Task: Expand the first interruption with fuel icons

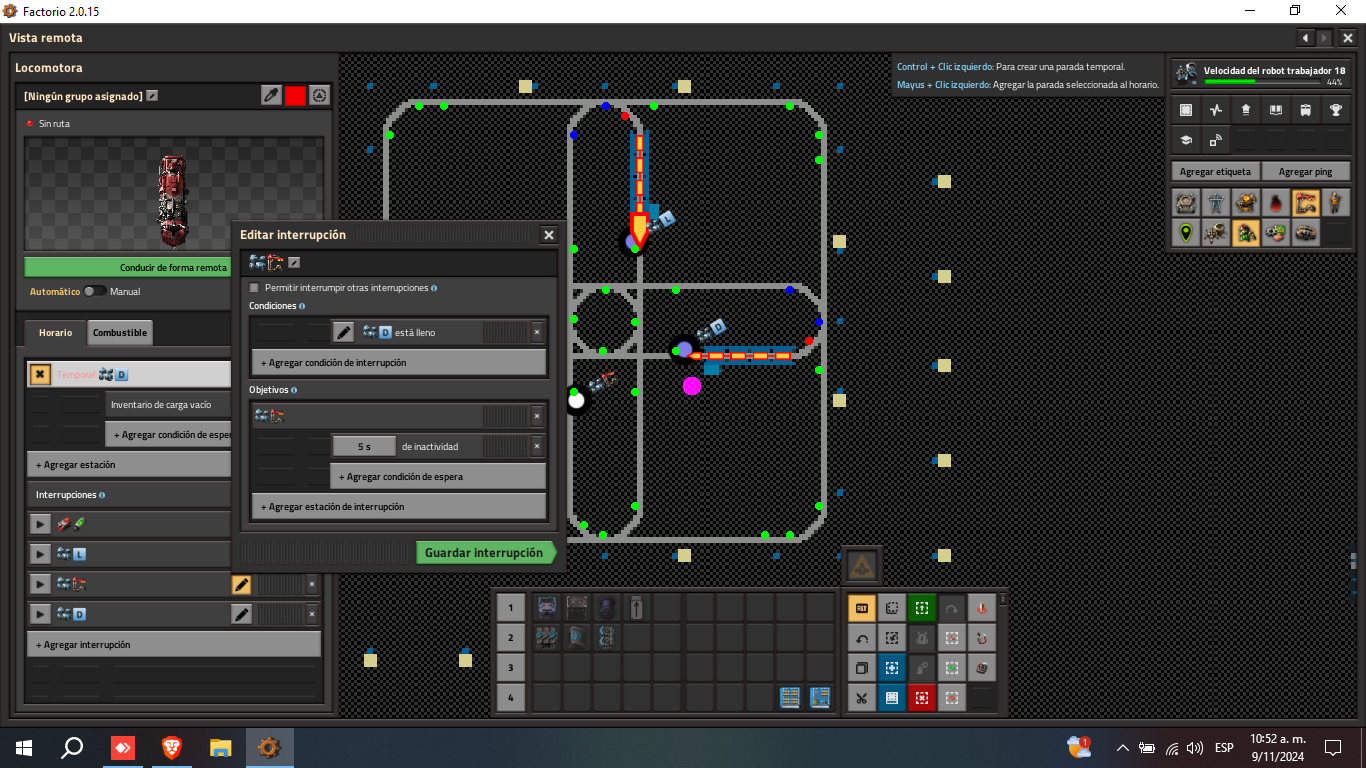Action: (39, 523)
